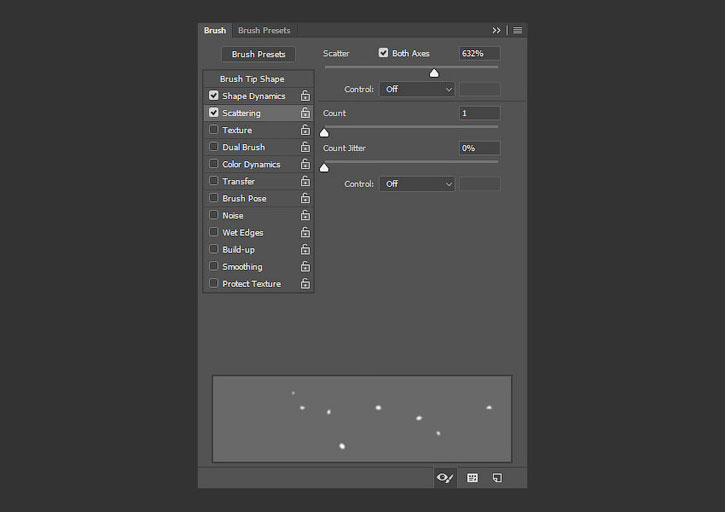Enable the Smoothing checkbox
This screenshot has width=725, height=512.
(x=213, y=266)
